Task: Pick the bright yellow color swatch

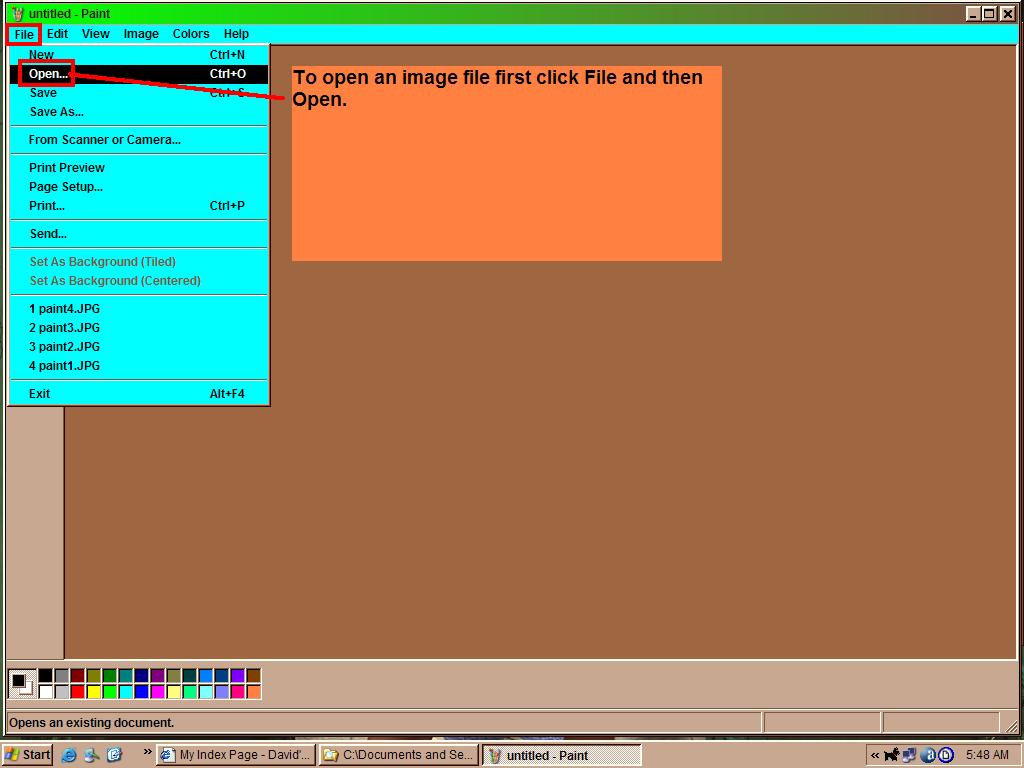Action: point(93,692)
